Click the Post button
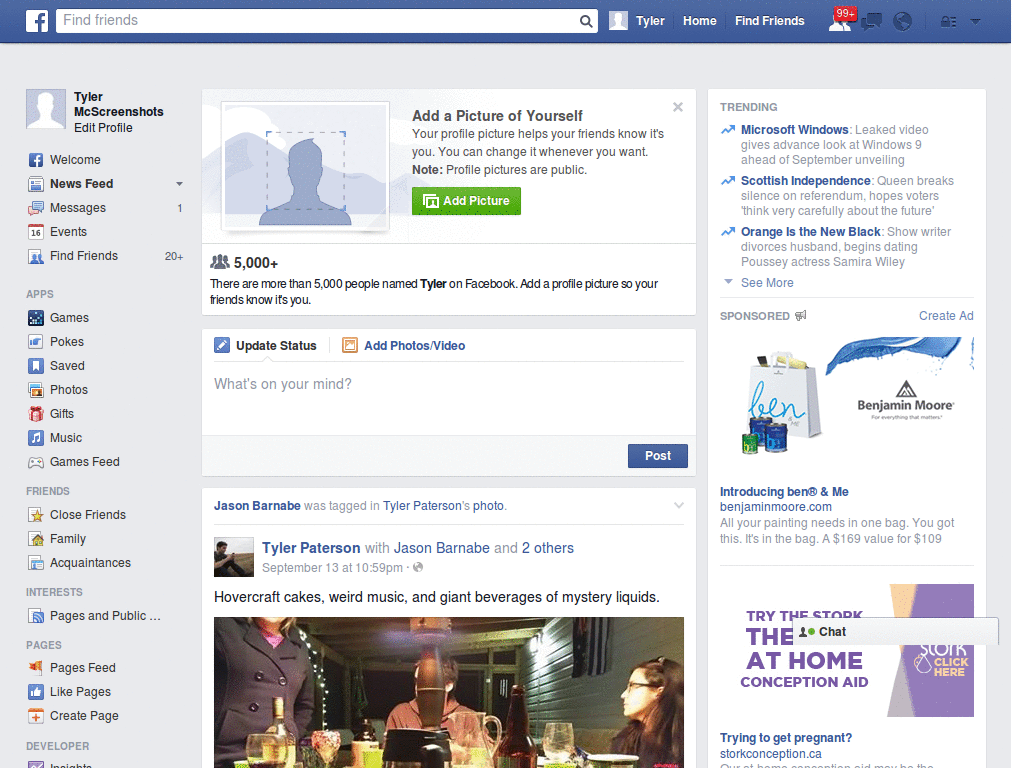 (658, 456)
